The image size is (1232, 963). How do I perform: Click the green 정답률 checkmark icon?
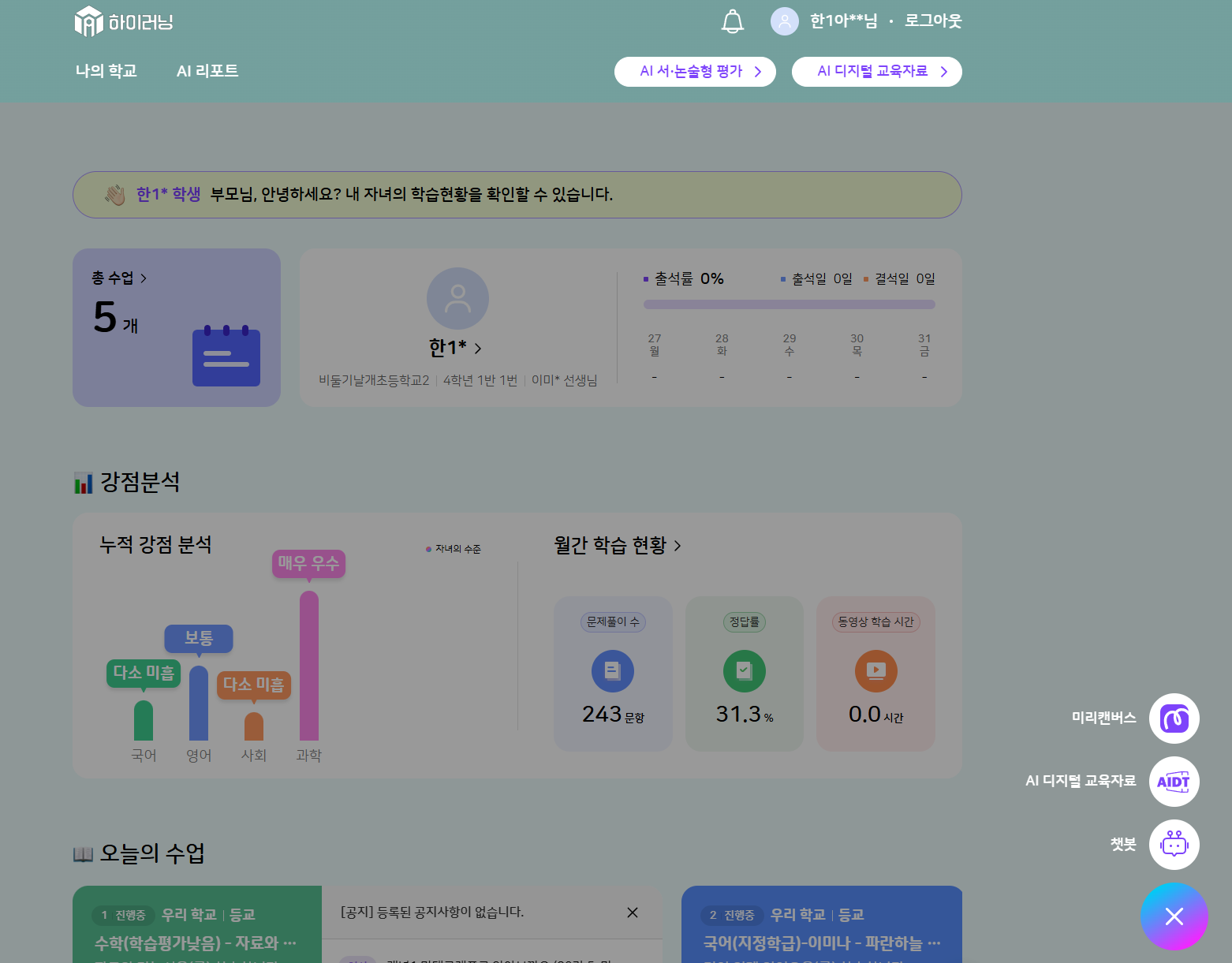744,671
